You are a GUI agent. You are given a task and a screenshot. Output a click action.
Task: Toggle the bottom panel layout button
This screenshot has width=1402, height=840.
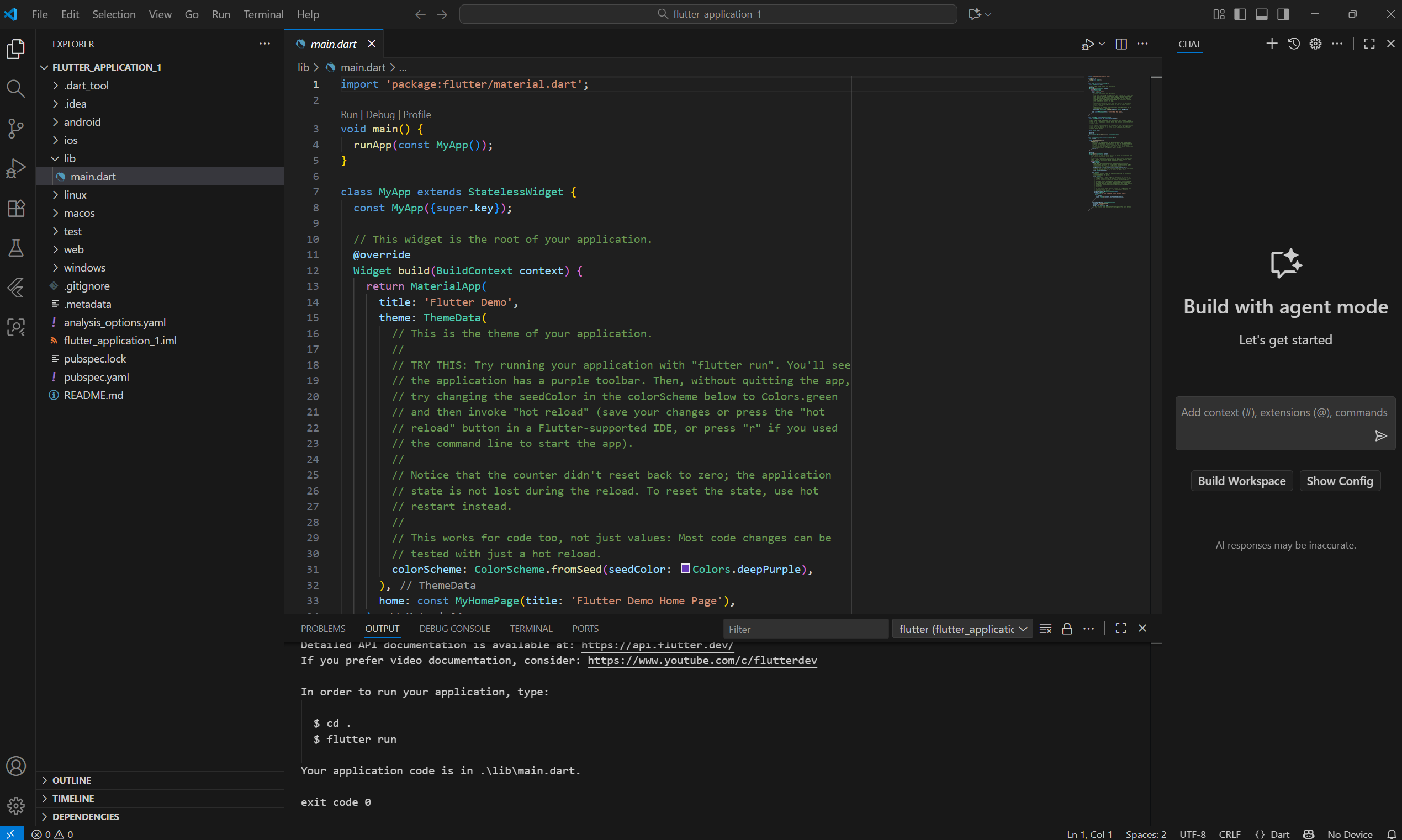[x=1261, y=14]
